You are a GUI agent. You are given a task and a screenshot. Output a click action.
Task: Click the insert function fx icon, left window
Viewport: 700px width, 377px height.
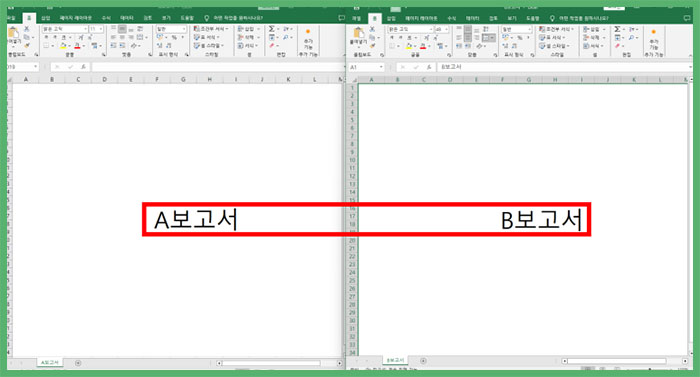pyautogui.click(x=83, y=67)
